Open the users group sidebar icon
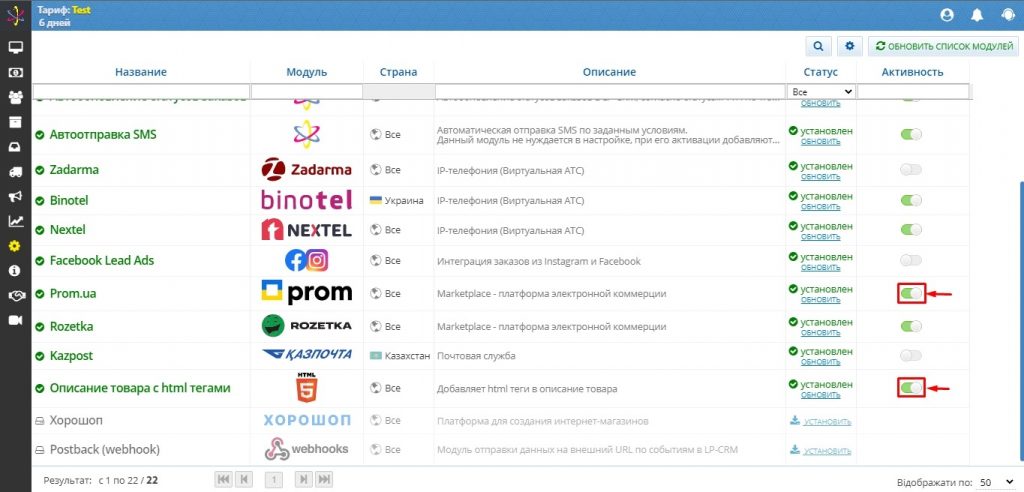Viewport: 1024px width, 492px height. tap(15, 97)
